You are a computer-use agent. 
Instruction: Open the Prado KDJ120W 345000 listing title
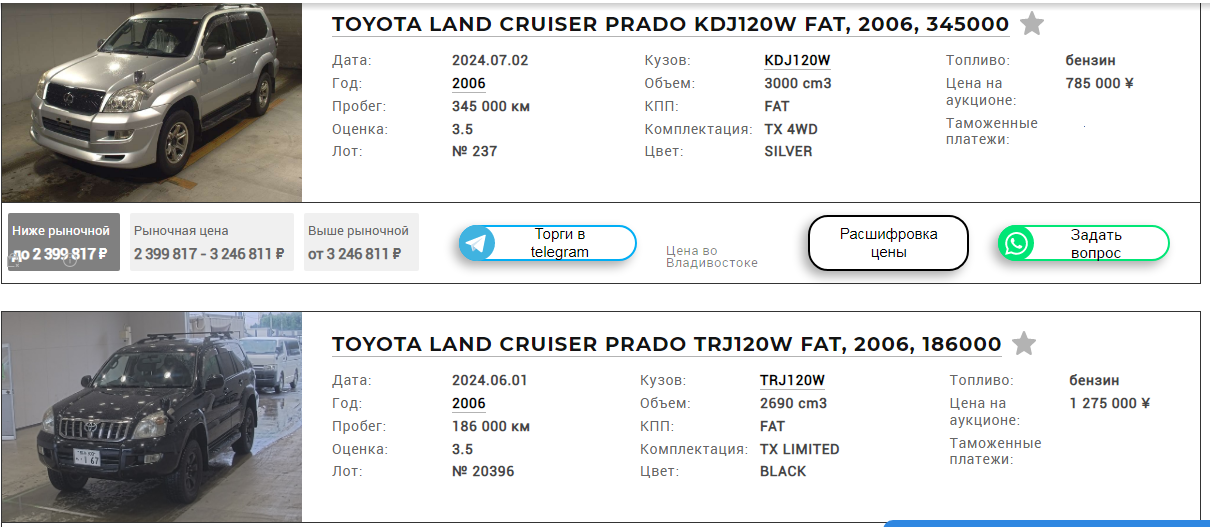pyautogui.click(x=670, y=25)
